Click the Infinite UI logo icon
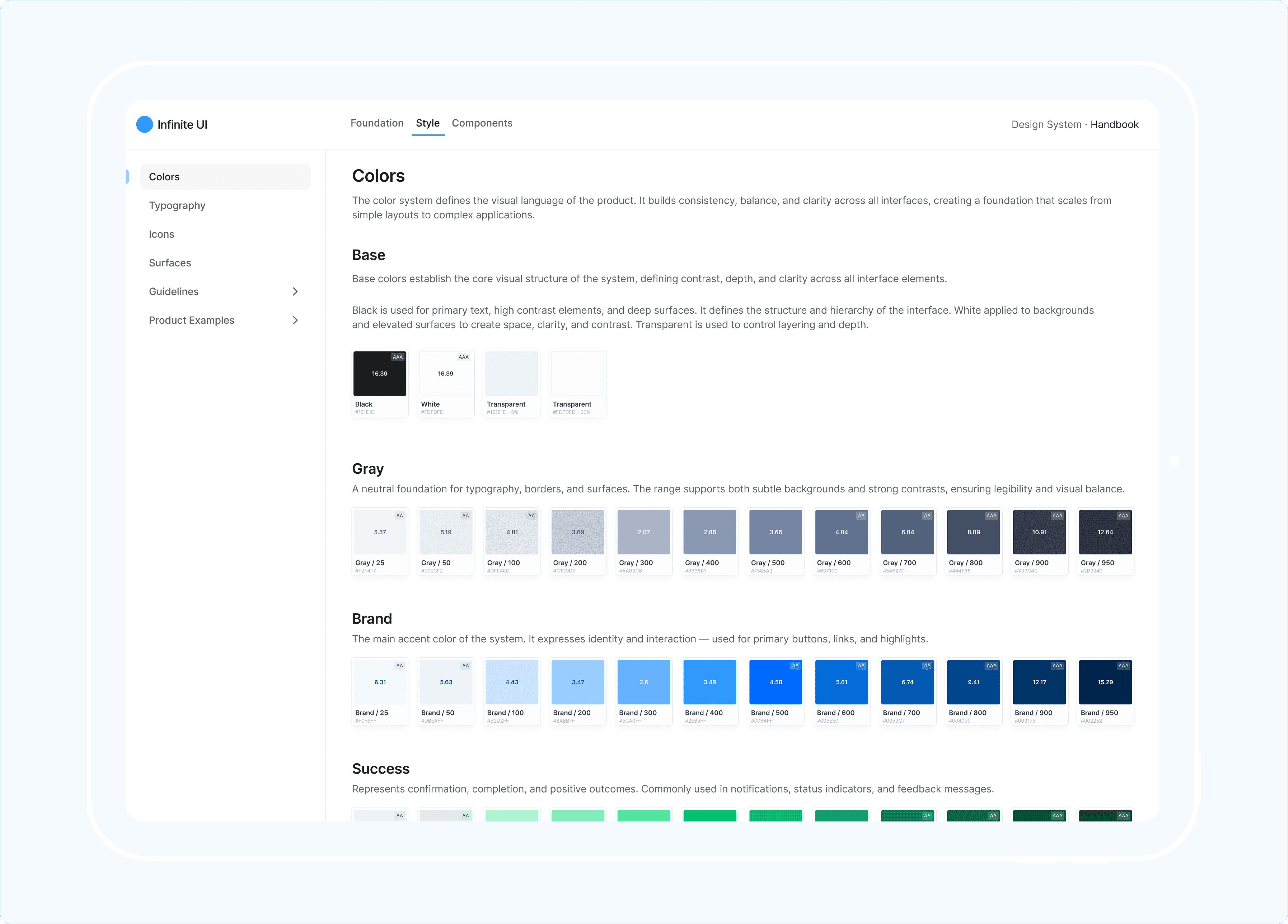The width and height of the screenshot is (1288, 924). [144, 124]
